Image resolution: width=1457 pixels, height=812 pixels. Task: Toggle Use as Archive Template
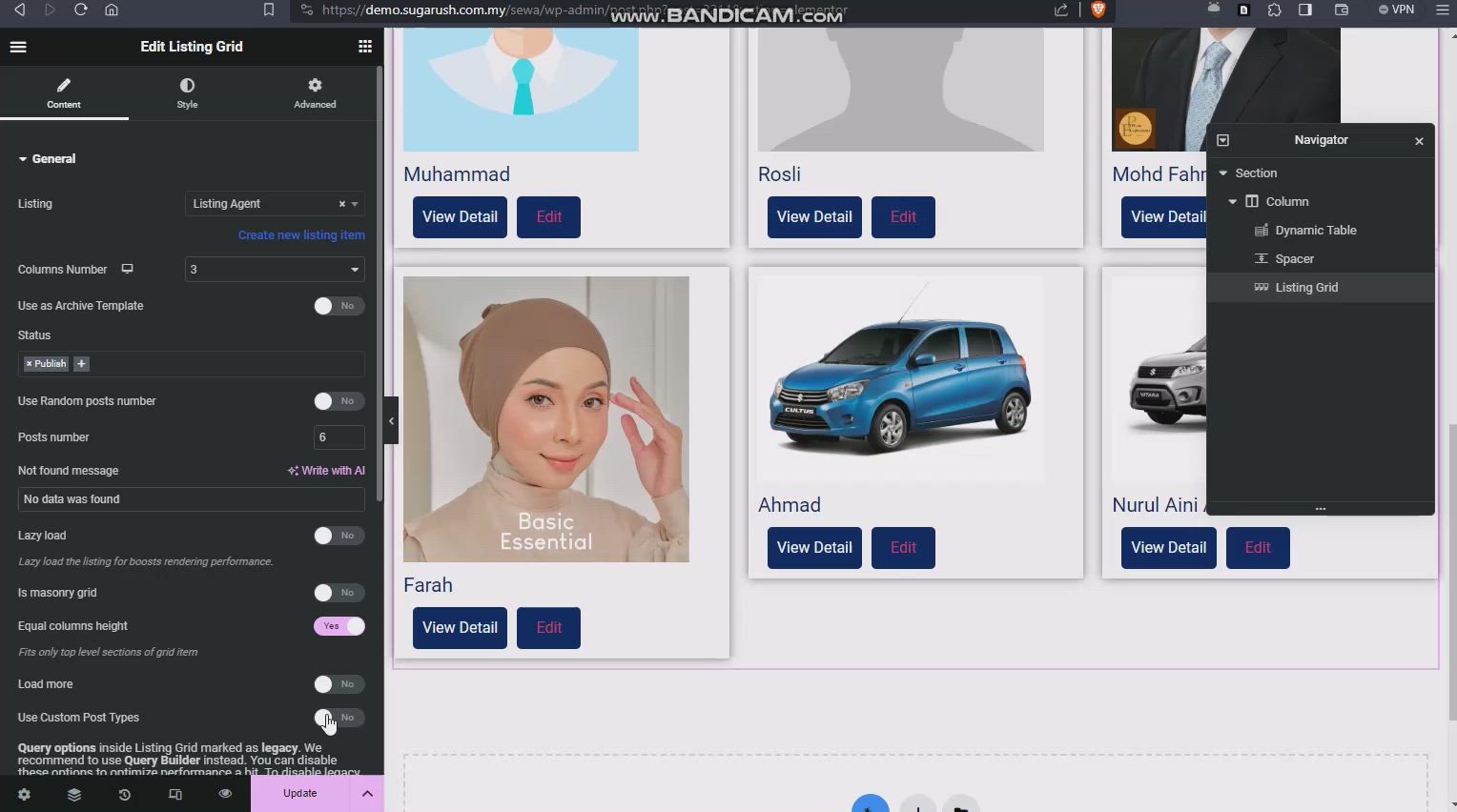click(x=339, y=306)
